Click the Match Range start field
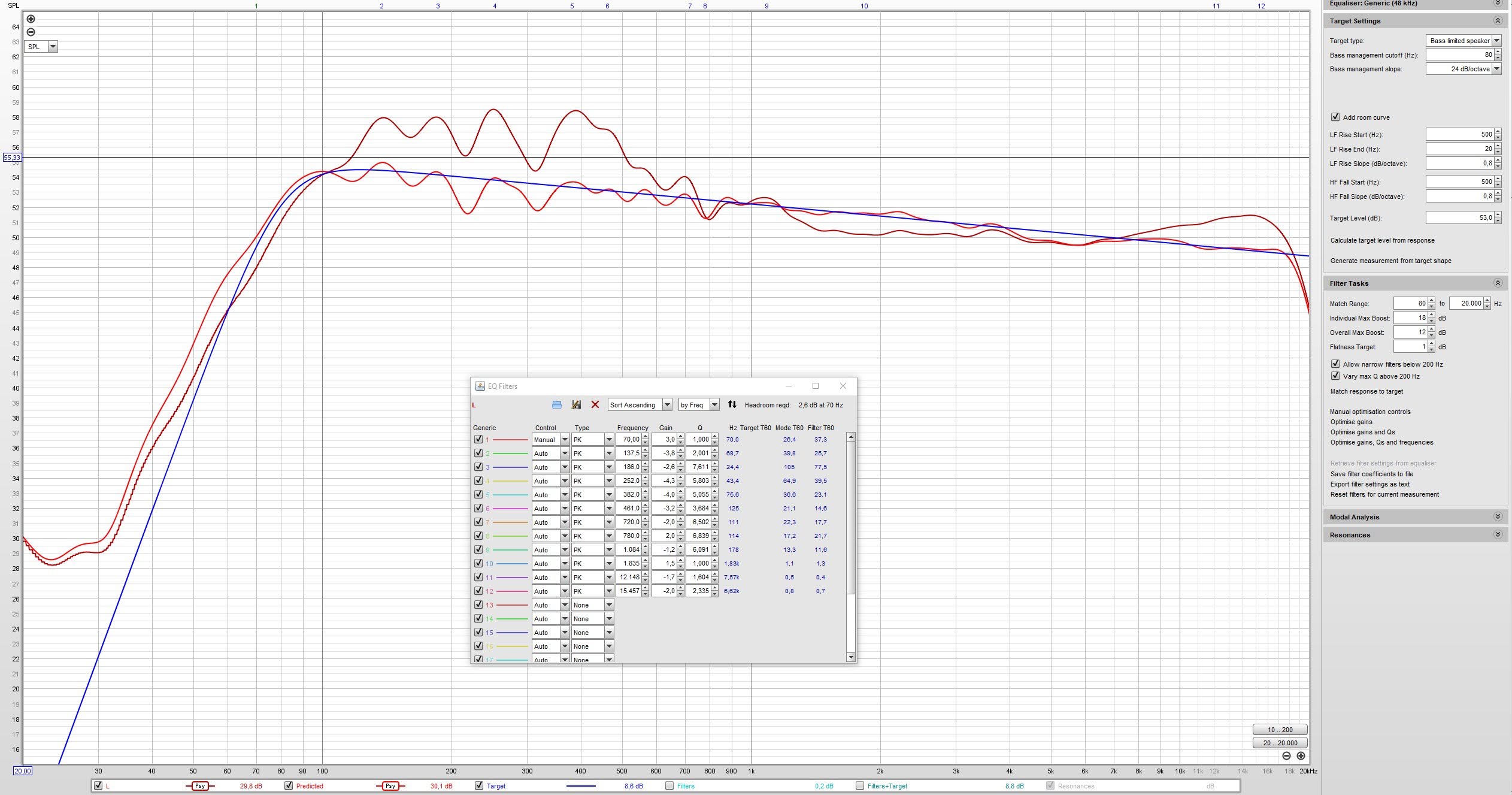Image resolution: width=1512 pixels, height=795 pixels. click(x=1410, y=303)
